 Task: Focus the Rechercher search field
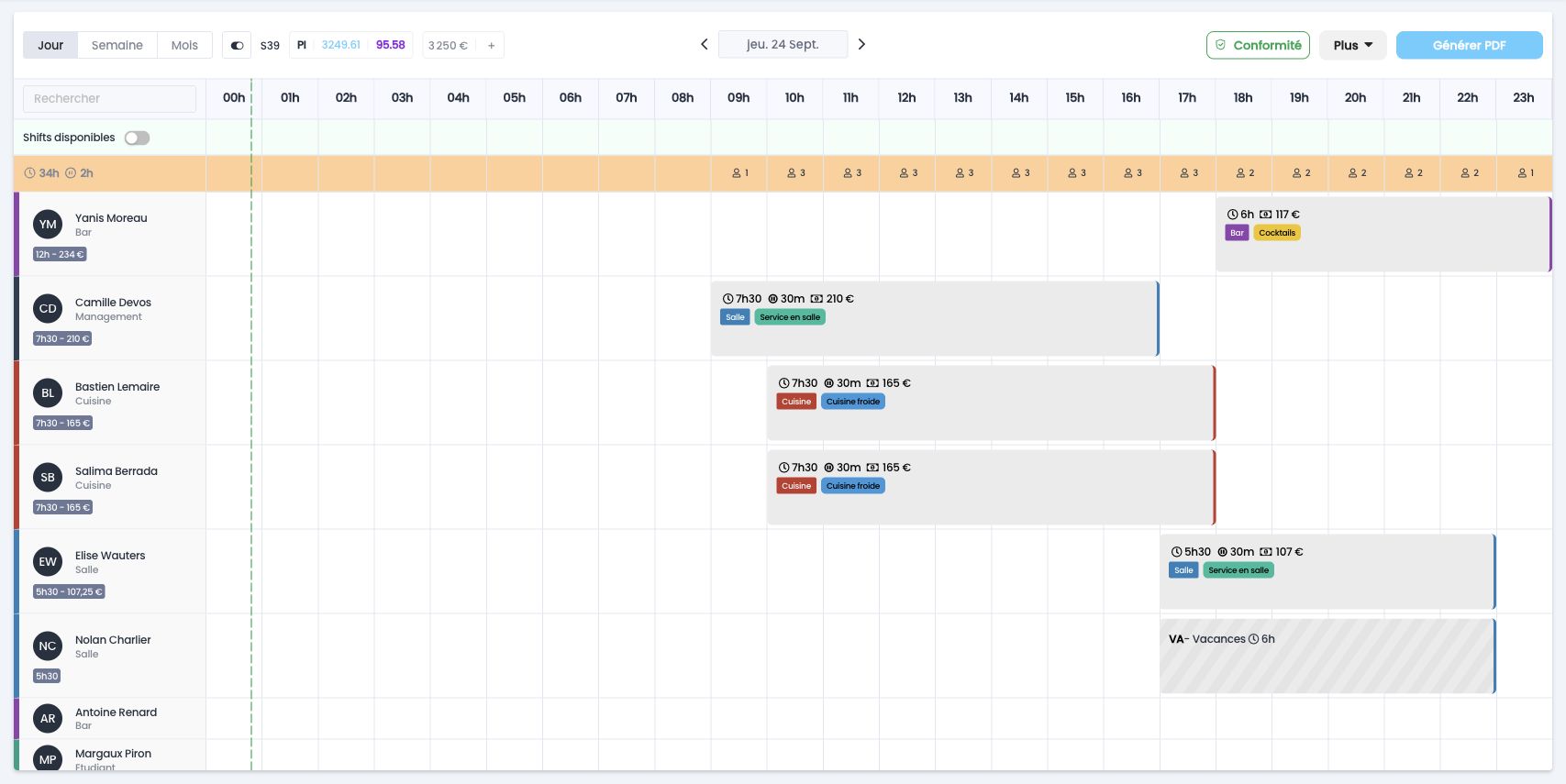click(x=109, y=98)
